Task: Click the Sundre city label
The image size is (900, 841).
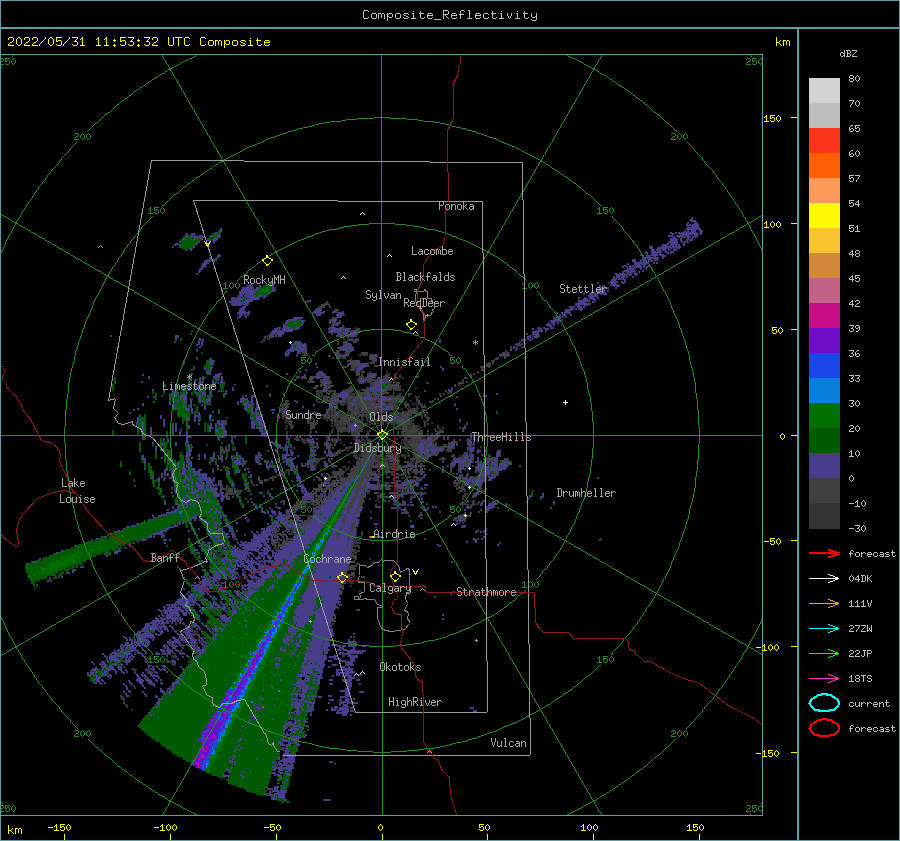Action: coord(303,414)
